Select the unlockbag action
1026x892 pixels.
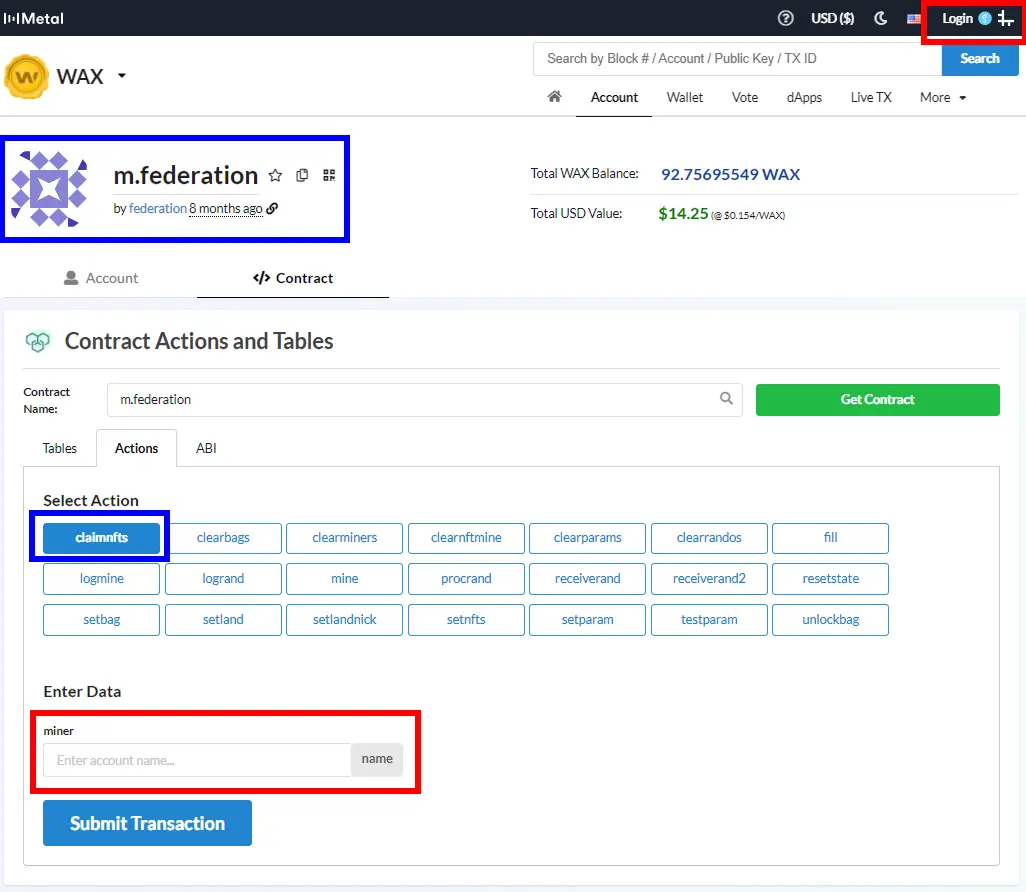click(x=830, y=620)
